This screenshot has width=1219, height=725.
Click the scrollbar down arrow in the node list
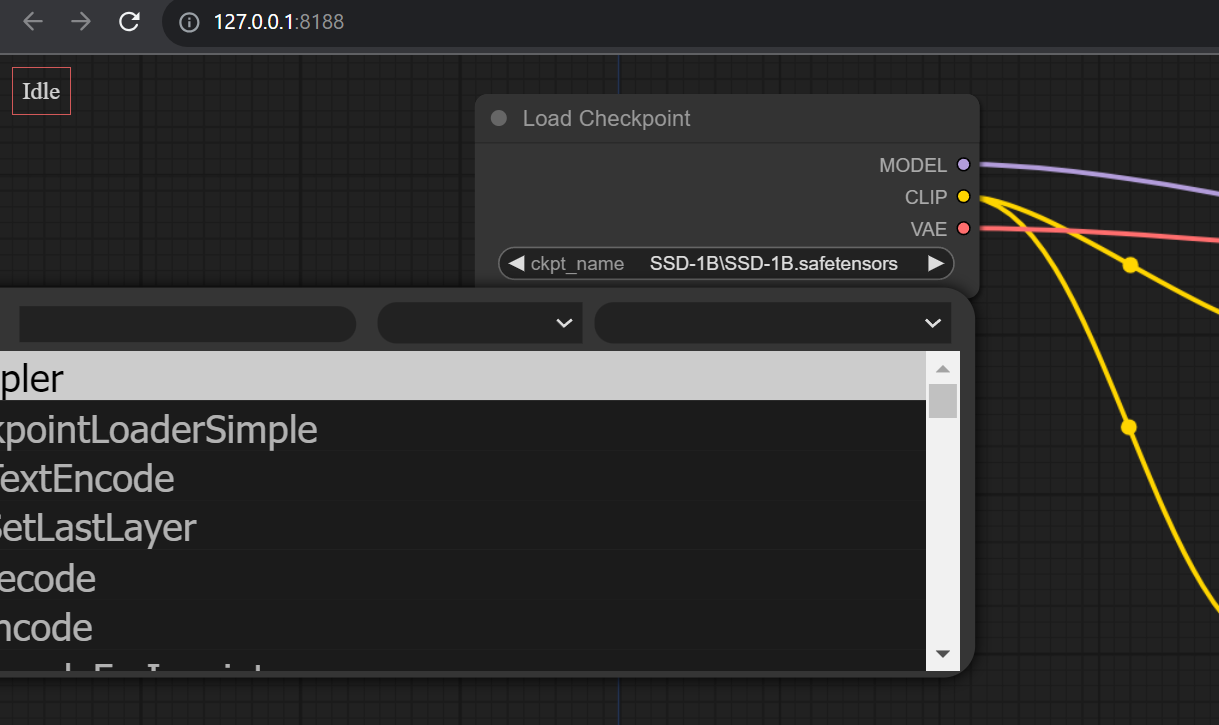tap(942, 652)
